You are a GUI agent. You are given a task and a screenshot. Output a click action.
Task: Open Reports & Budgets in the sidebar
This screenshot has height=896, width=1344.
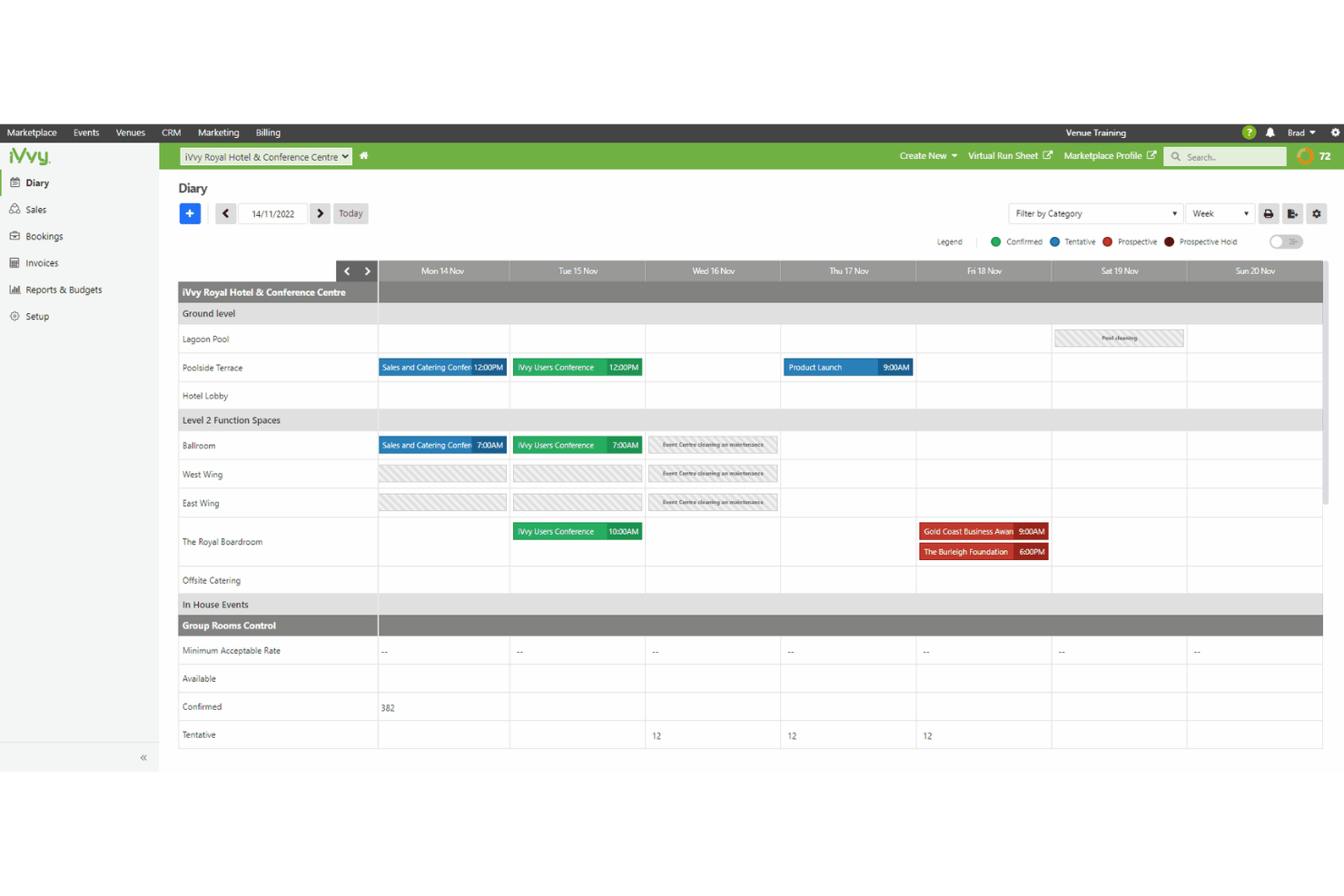64,290
